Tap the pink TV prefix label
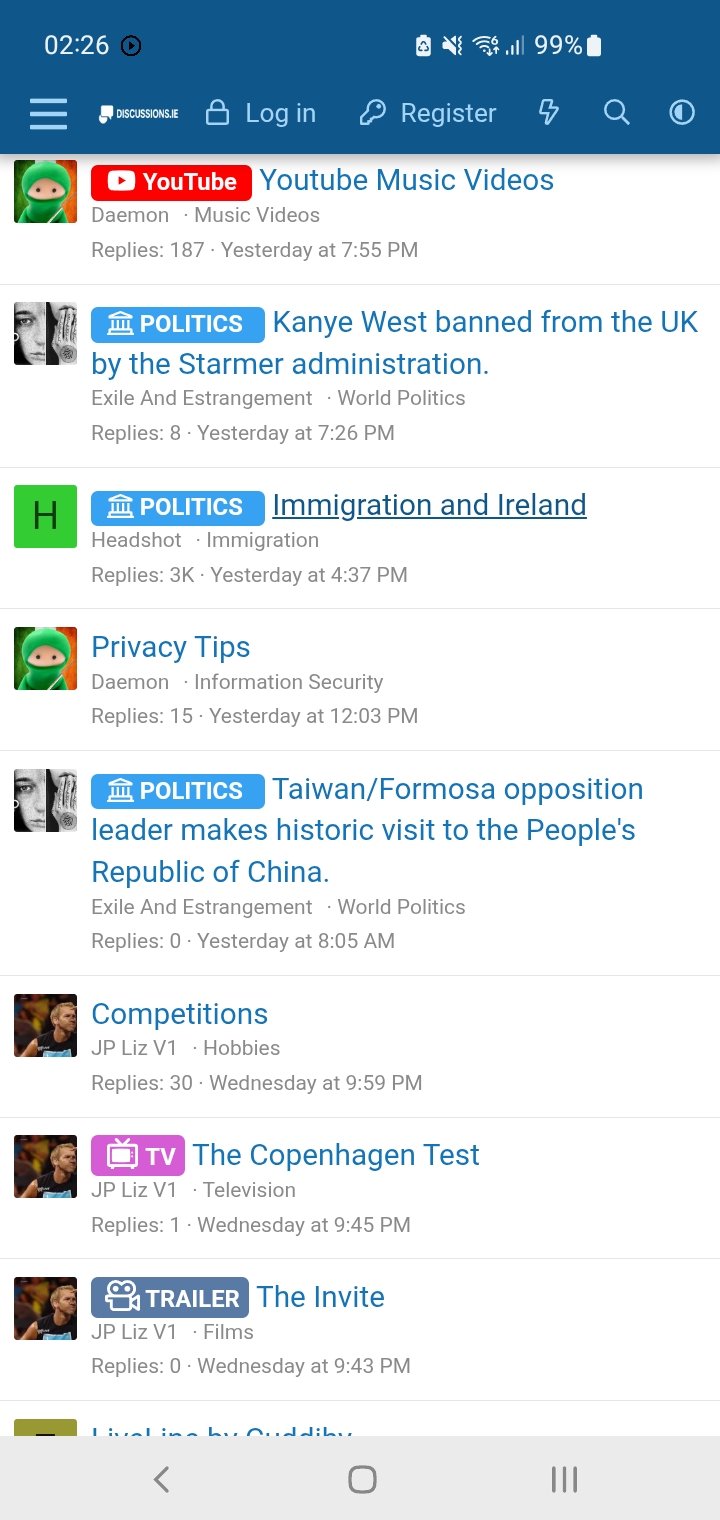Viewport: 720px width, 1520px height. (138, 1156)
